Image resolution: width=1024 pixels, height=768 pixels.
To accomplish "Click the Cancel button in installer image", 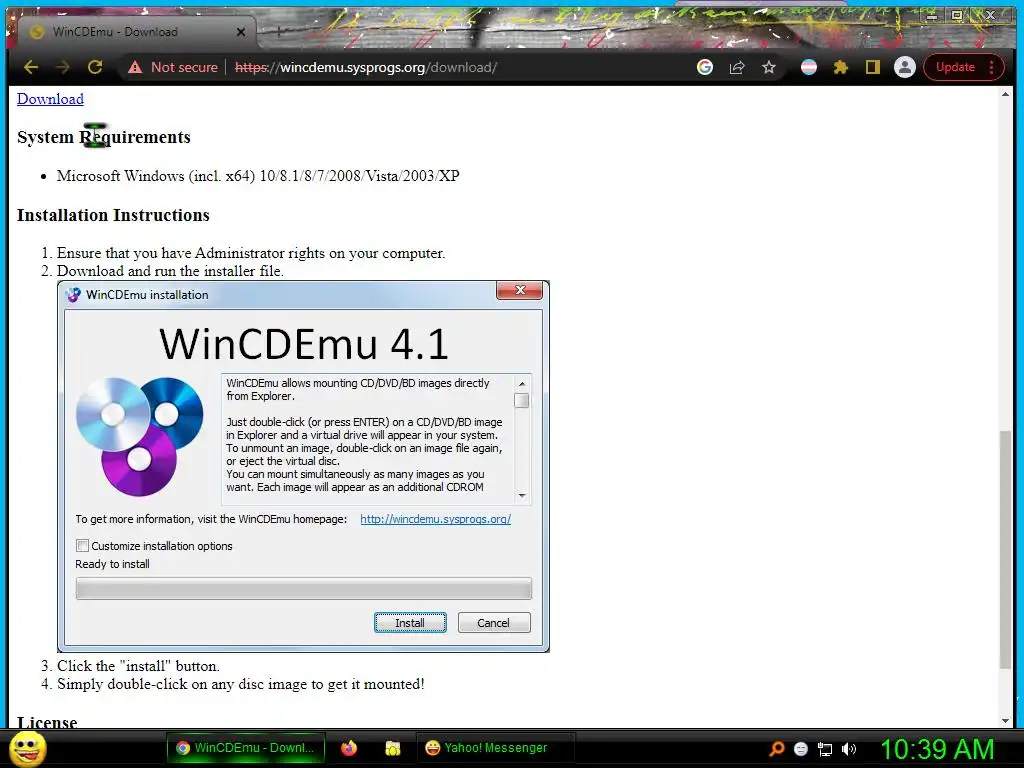I will [494, 623].
